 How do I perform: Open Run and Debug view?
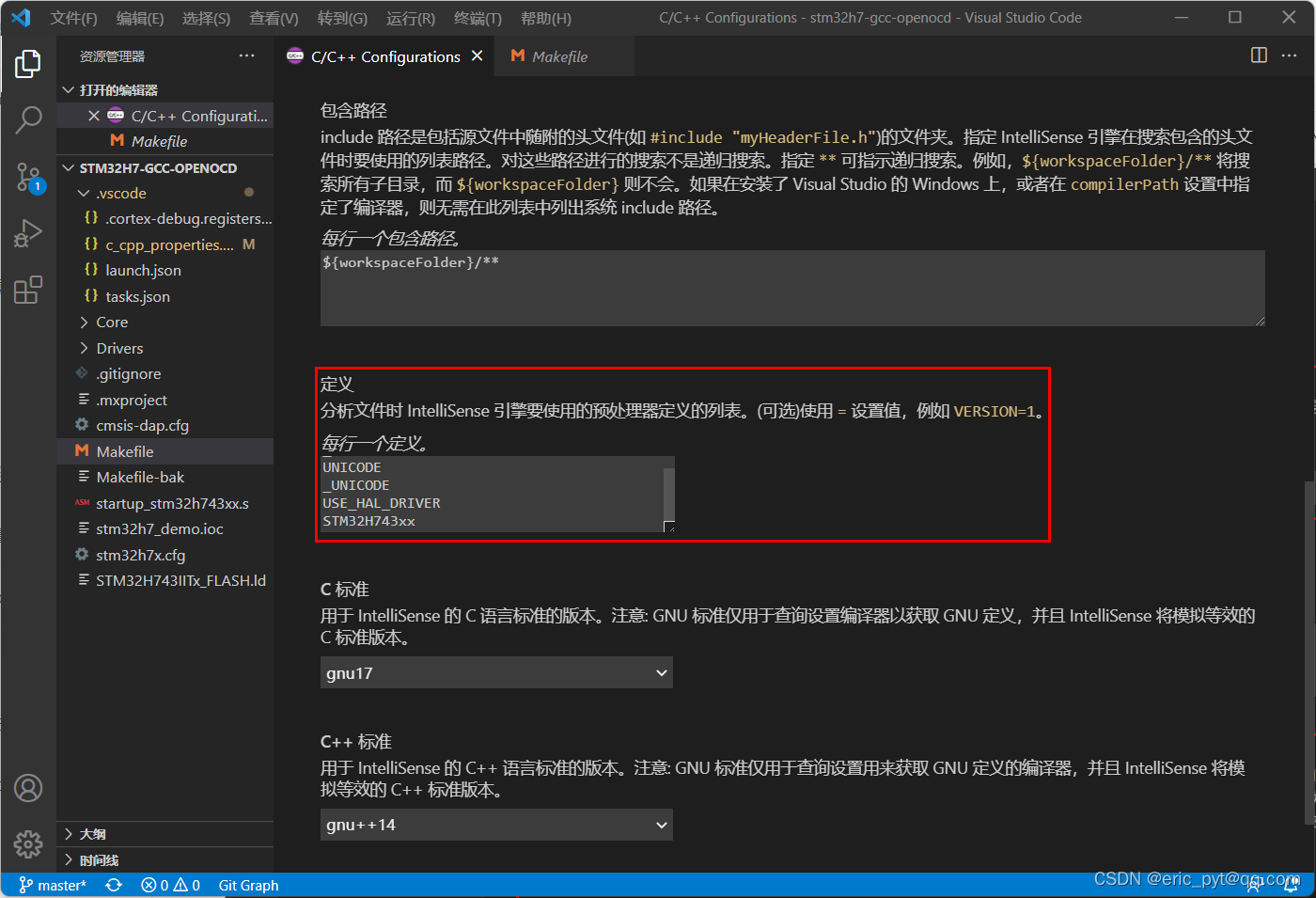tap(28, 233)
